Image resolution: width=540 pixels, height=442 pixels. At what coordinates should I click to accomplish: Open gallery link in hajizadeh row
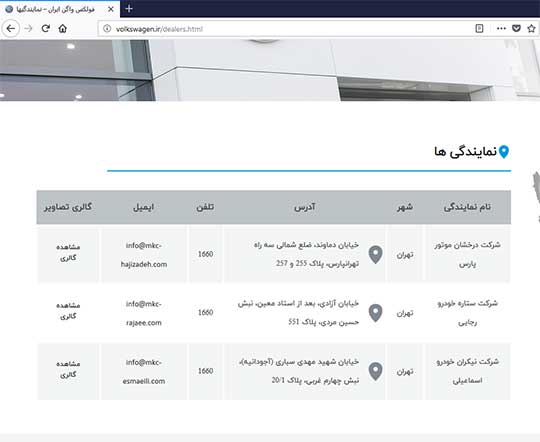point(68,252)
